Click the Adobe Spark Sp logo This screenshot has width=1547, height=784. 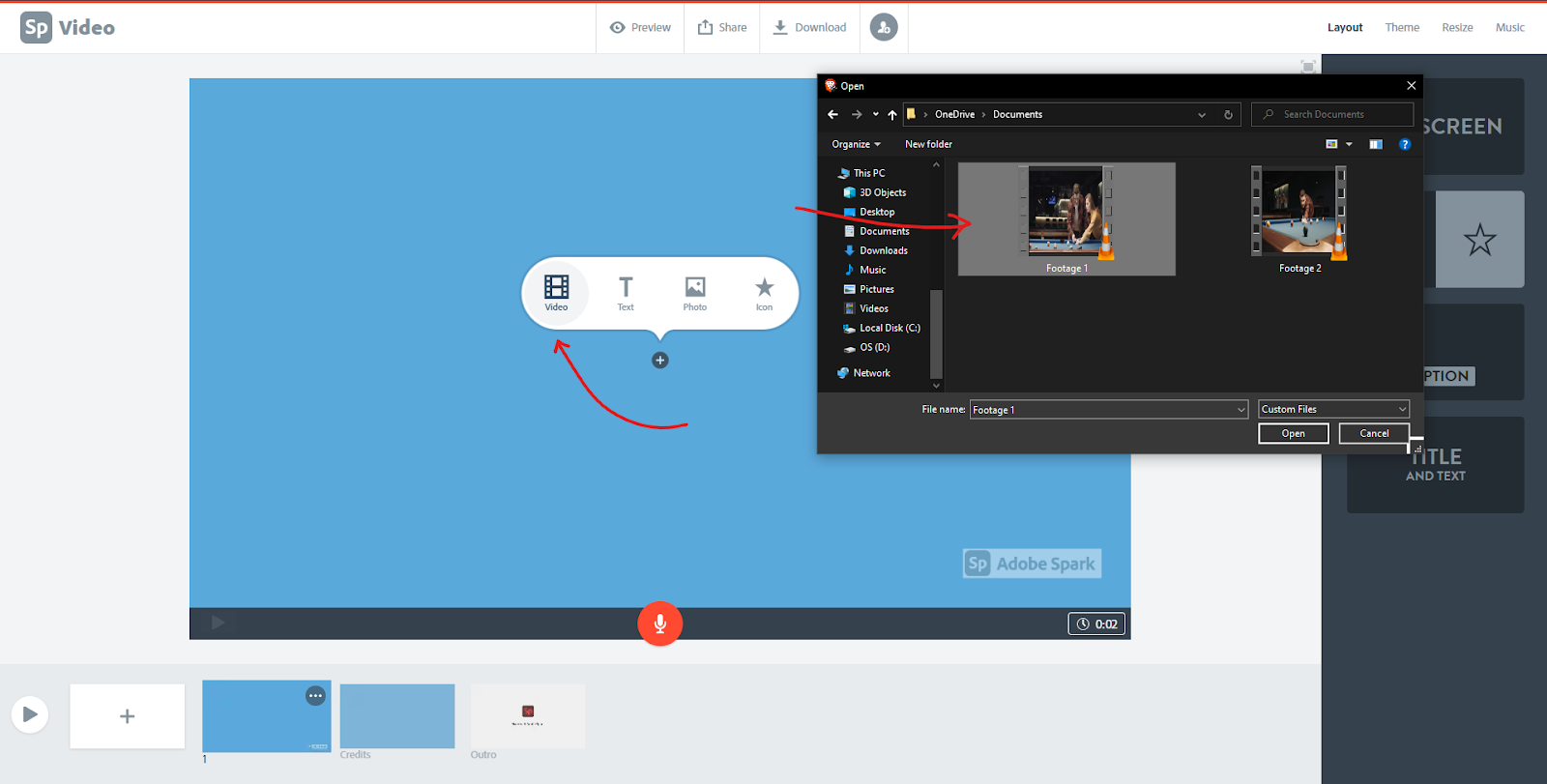point(36,27)
